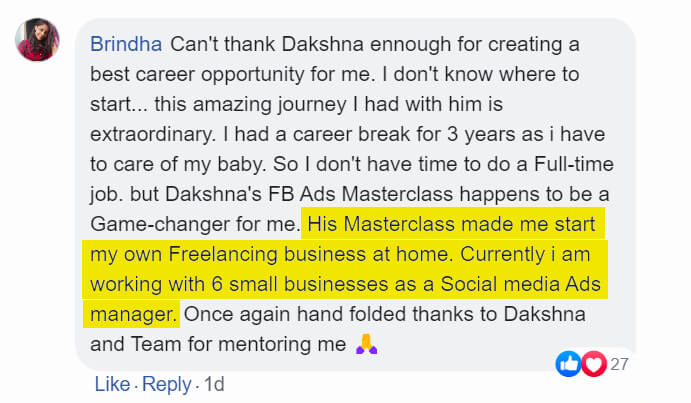Screen dimensions: 691x403
Task: Click the blue thumbs-up reaction icon
Action: (x=569, y=364)
